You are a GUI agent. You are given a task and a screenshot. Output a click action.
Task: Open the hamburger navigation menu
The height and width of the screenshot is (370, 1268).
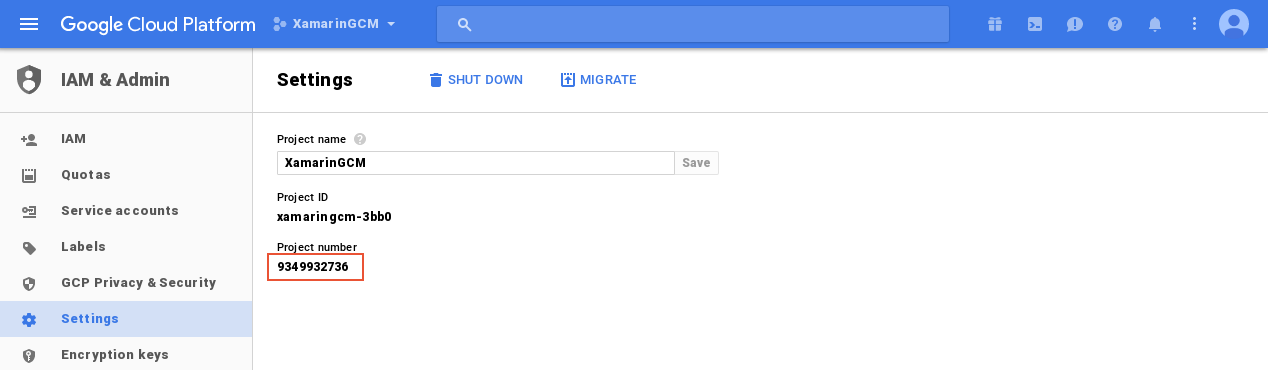(29, 24)
